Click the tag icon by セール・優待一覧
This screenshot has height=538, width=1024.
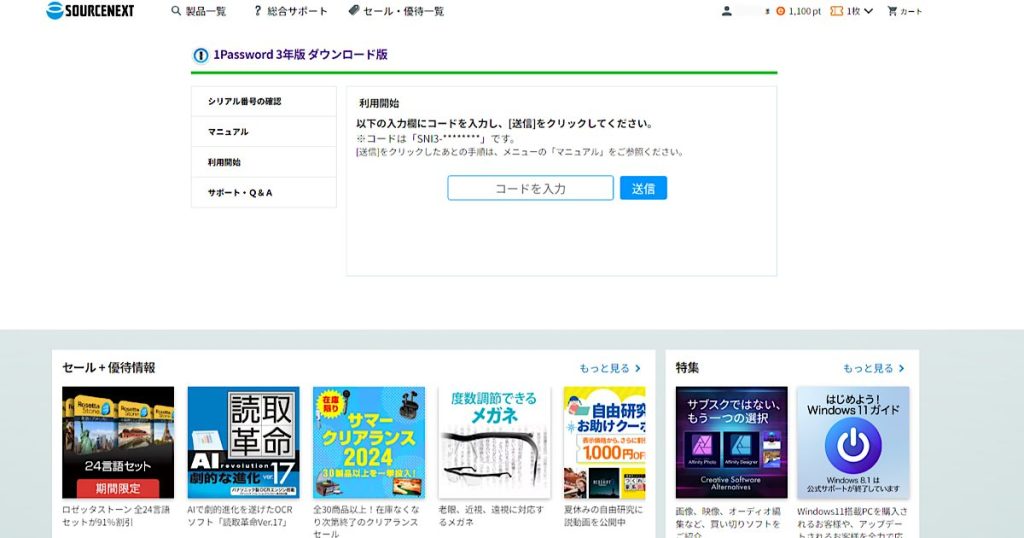pyautogui.click(x=354, y=10)
